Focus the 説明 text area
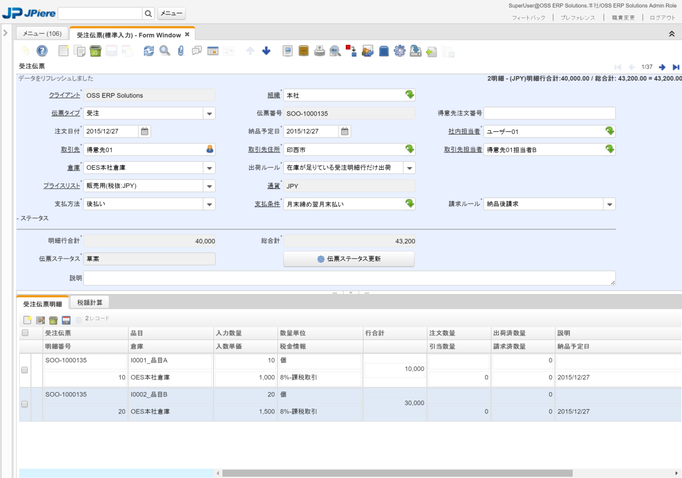The height and width of the screenshot is (478, 682). tap(349, 278)
